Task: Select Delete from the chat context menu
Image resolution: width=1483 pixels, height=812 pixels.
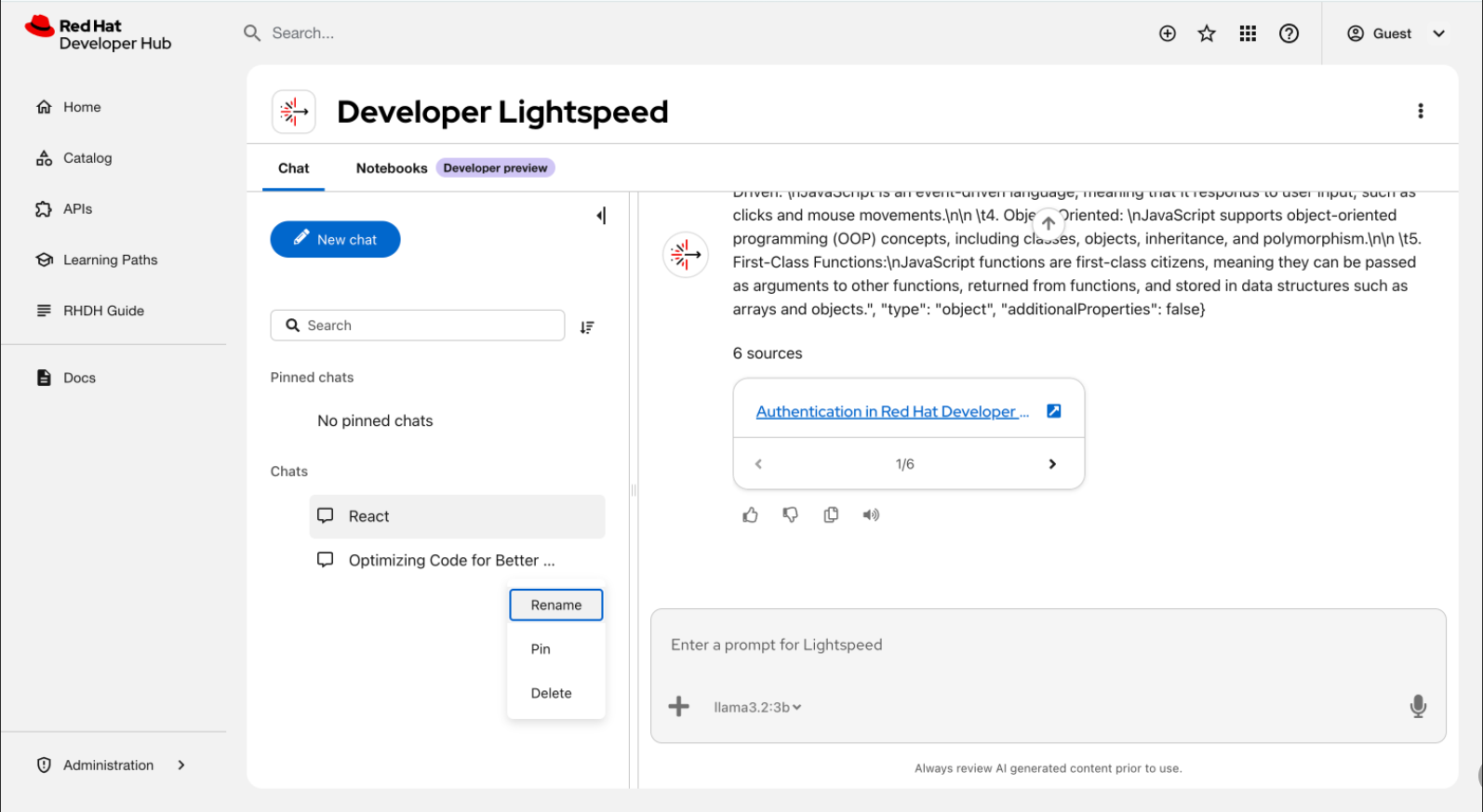Action: (x=556, y=693)
